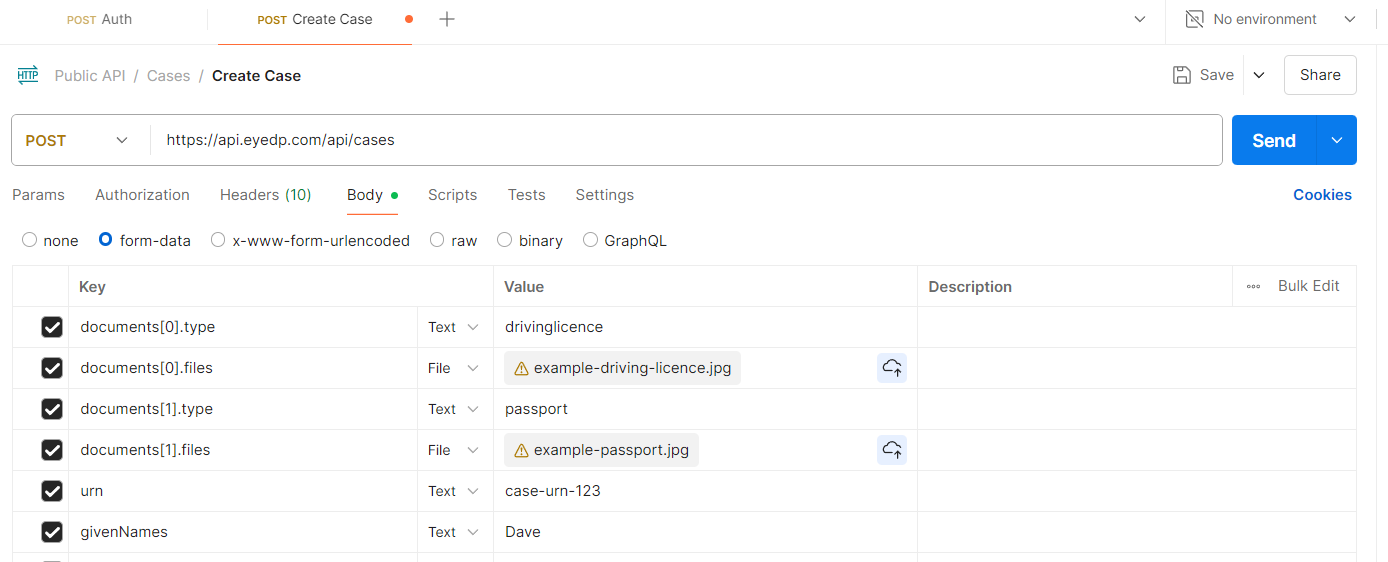Image resolution: width=1388 pixels, height=562 pixels.
Task: Click the No environment icon
Action: click(1194, 19)
